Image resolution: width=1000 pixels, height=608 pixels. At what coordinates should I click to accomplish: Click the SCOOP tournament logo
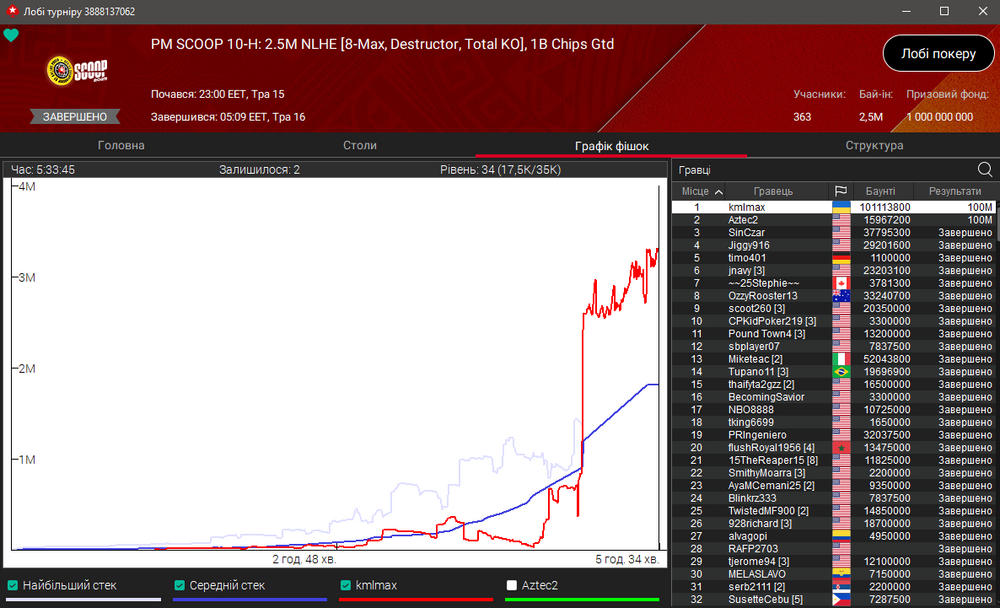(x=77, y=71)
